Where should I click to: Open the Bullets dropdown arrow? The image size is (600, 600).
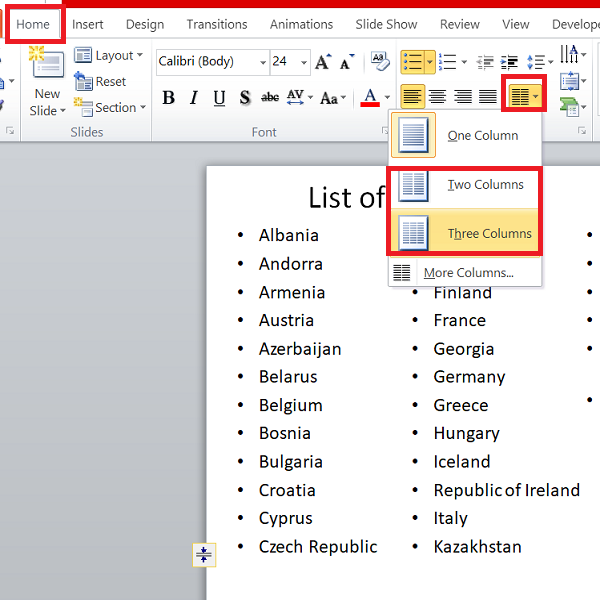coord(430,62)
